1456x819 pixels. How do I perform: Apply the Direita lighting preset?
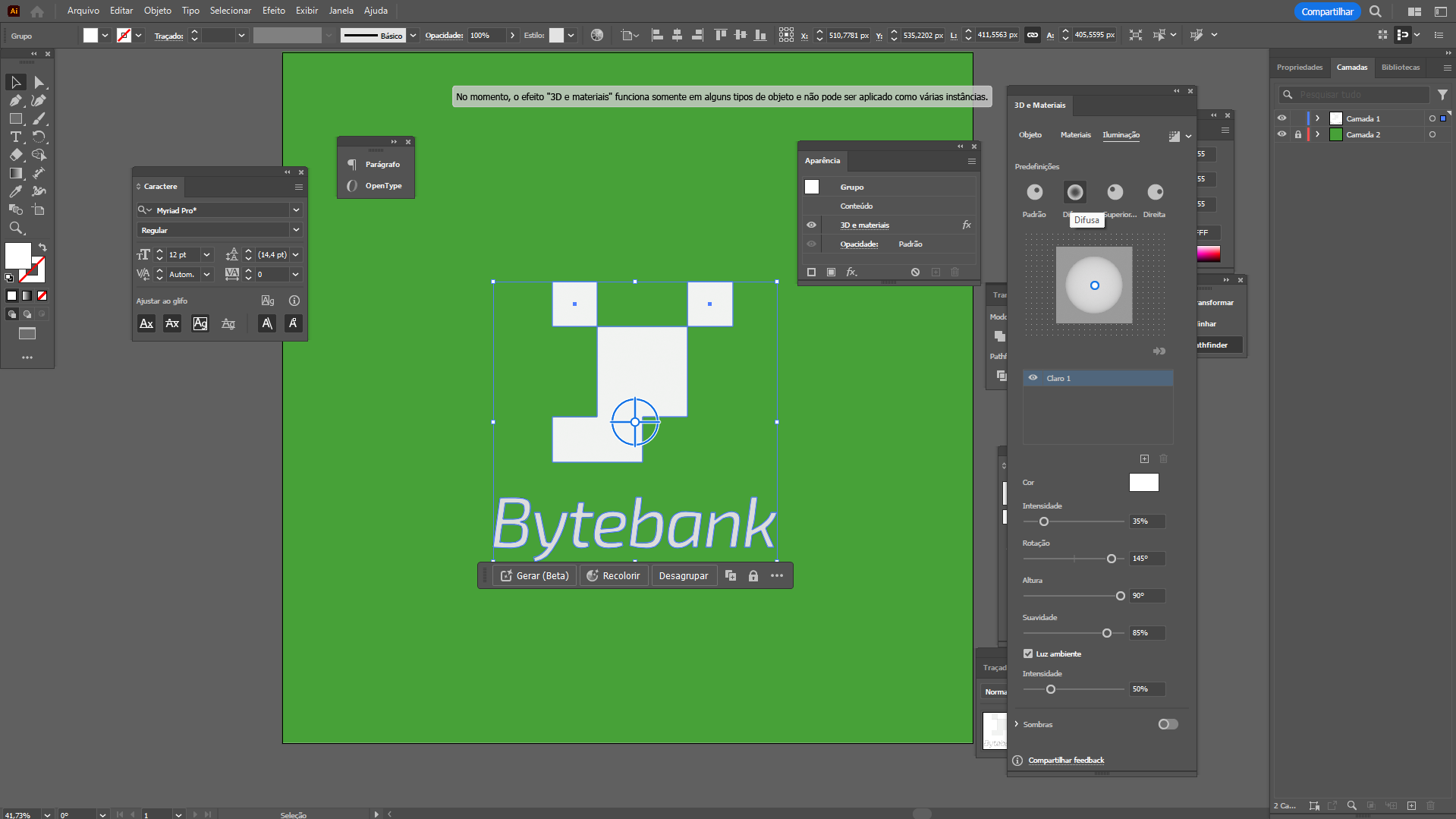pos(1155,192)
